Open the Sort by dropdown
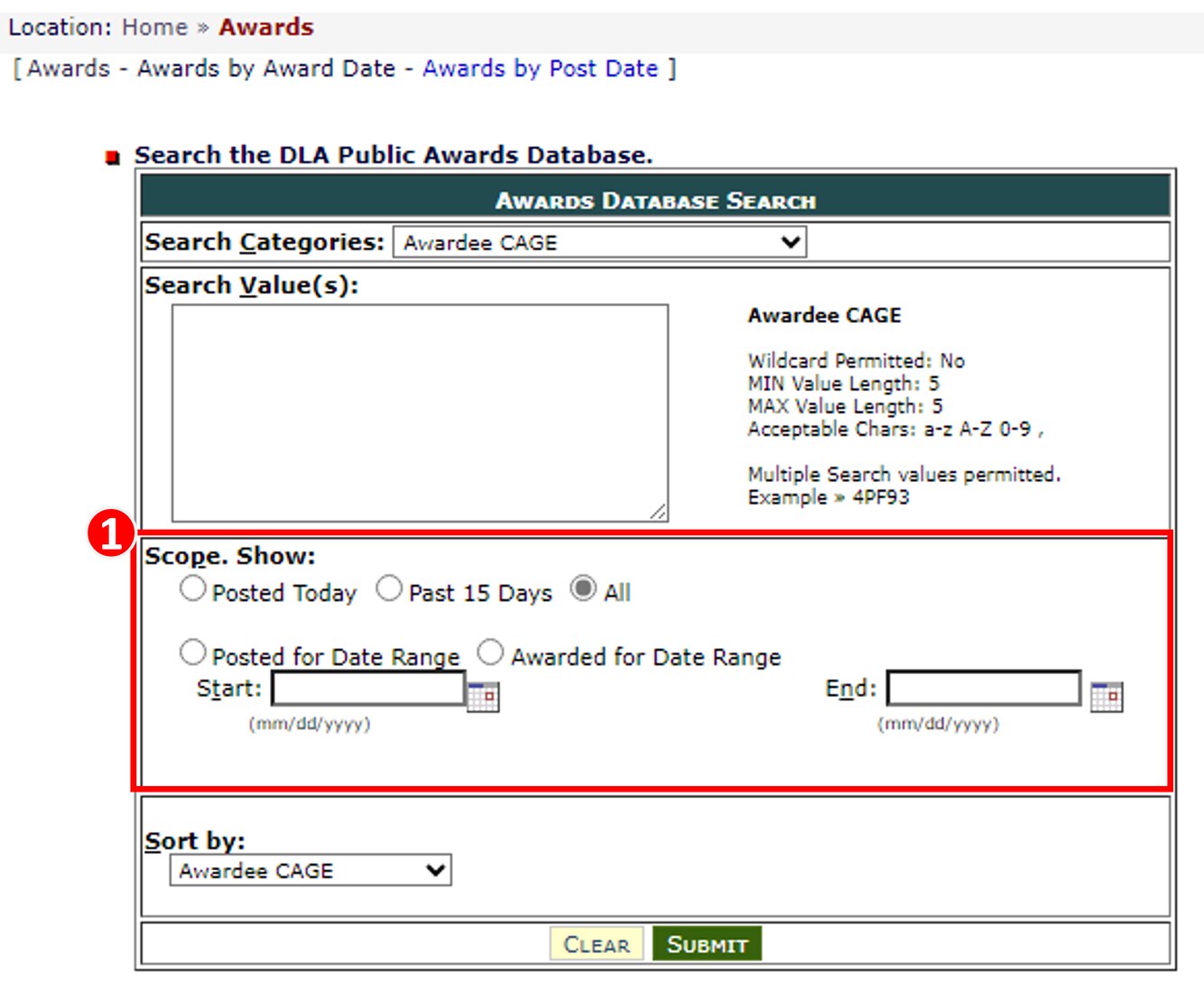Screen dimensions: 1204x1000 pos(310,871)
